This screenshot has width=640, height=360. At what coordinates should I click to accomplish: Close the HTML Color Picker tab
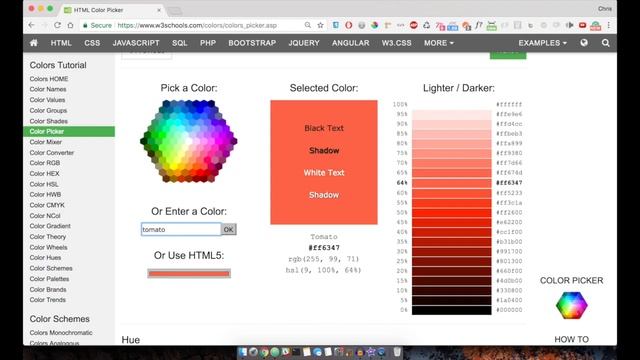[x=159, y=10]
